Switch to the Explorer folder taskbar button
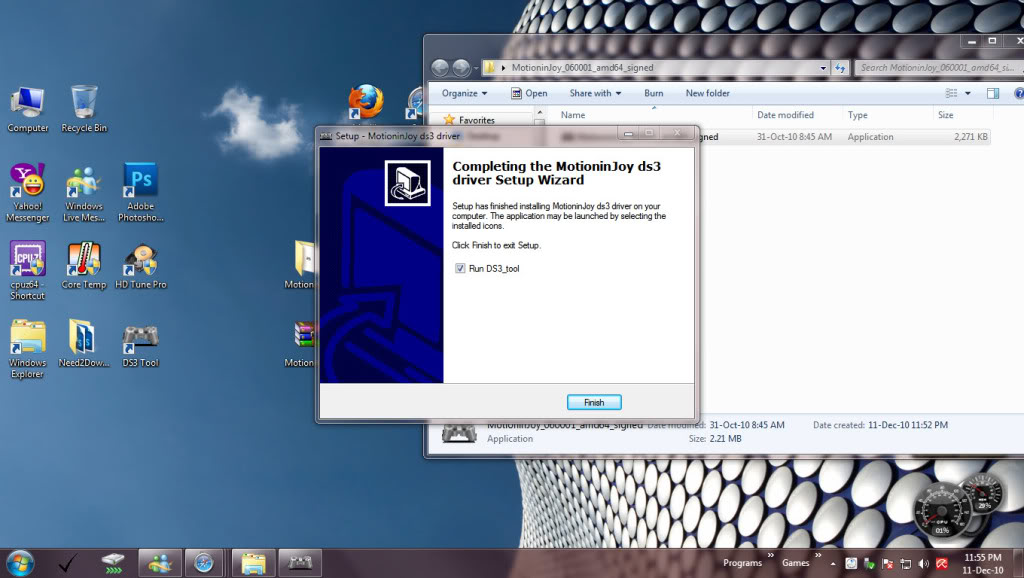1024x578 pixels. click(x=253, y=562)
